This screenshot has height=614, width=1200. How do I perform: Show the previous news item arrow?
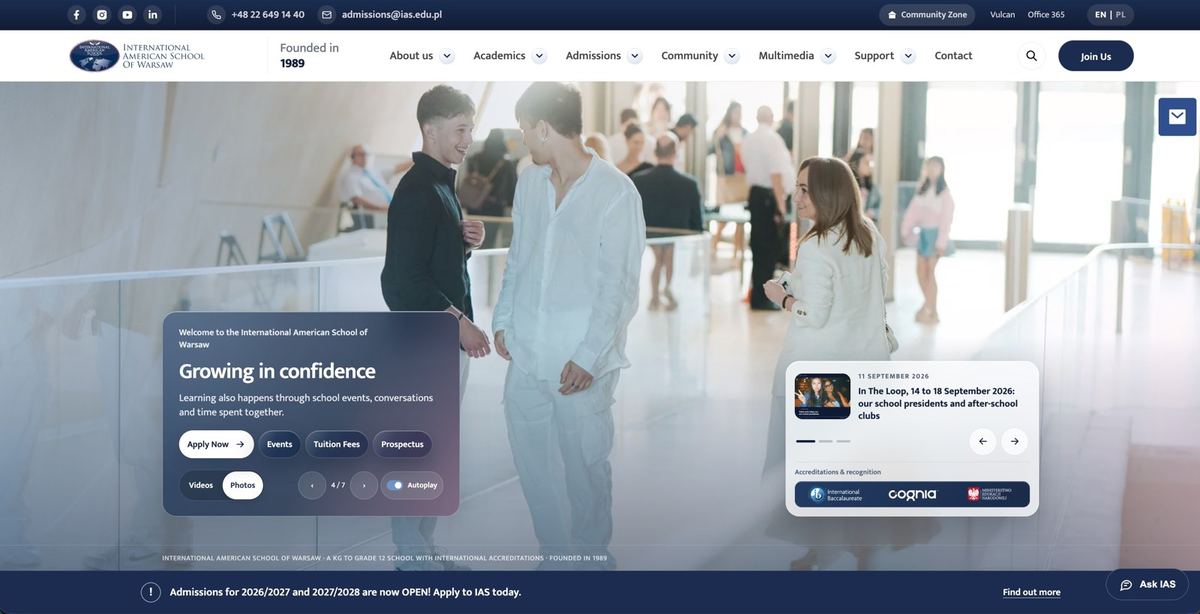983,441
